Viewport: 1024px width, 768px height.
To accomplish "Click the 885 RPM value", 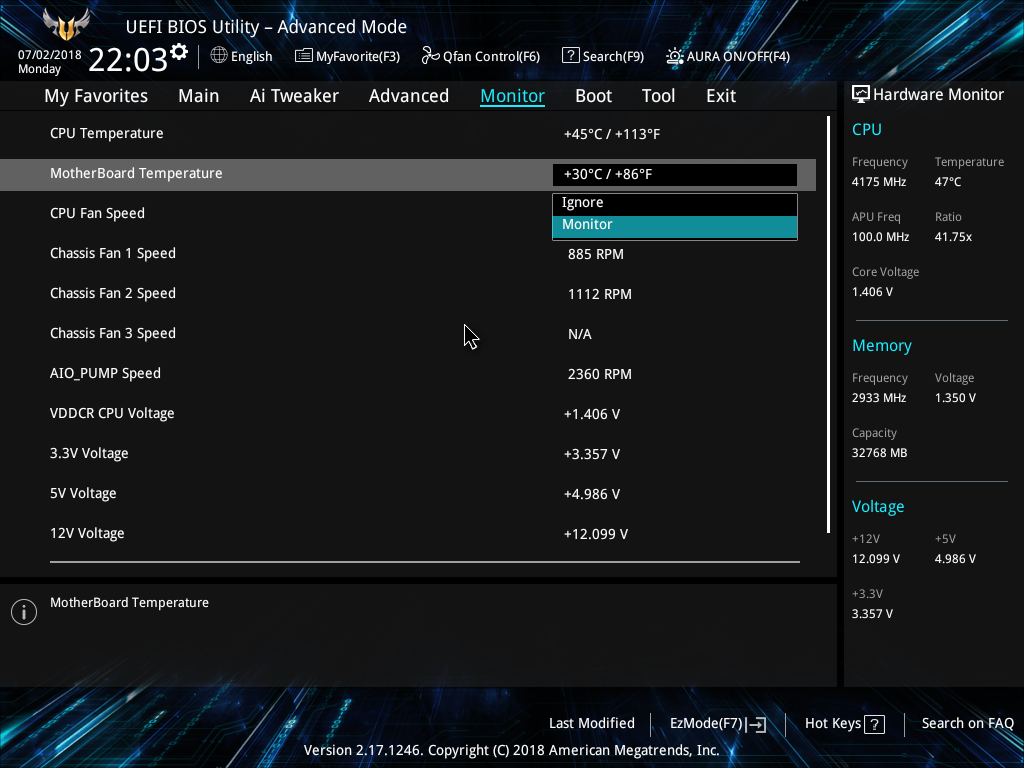I will click(596, 254).
